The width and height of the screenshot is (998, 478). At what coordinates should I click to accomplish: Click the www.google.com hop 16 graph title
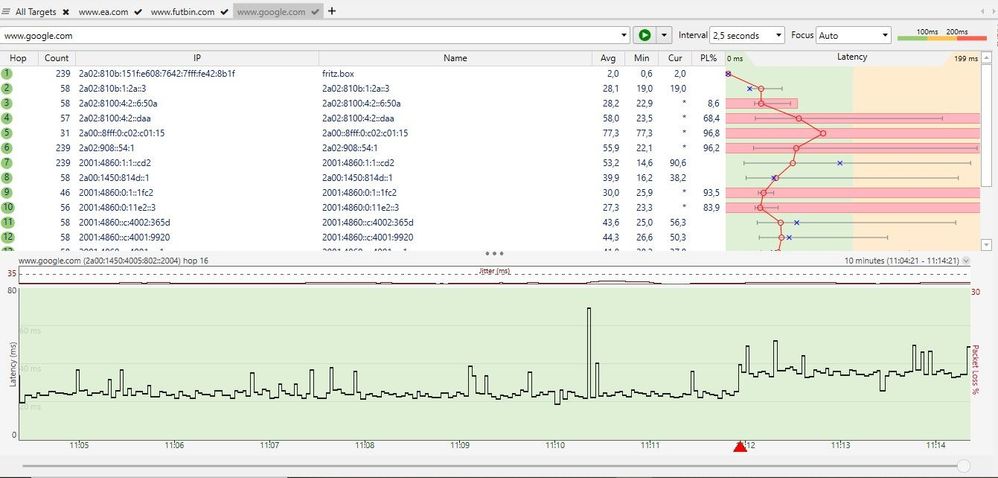[113, 260]
